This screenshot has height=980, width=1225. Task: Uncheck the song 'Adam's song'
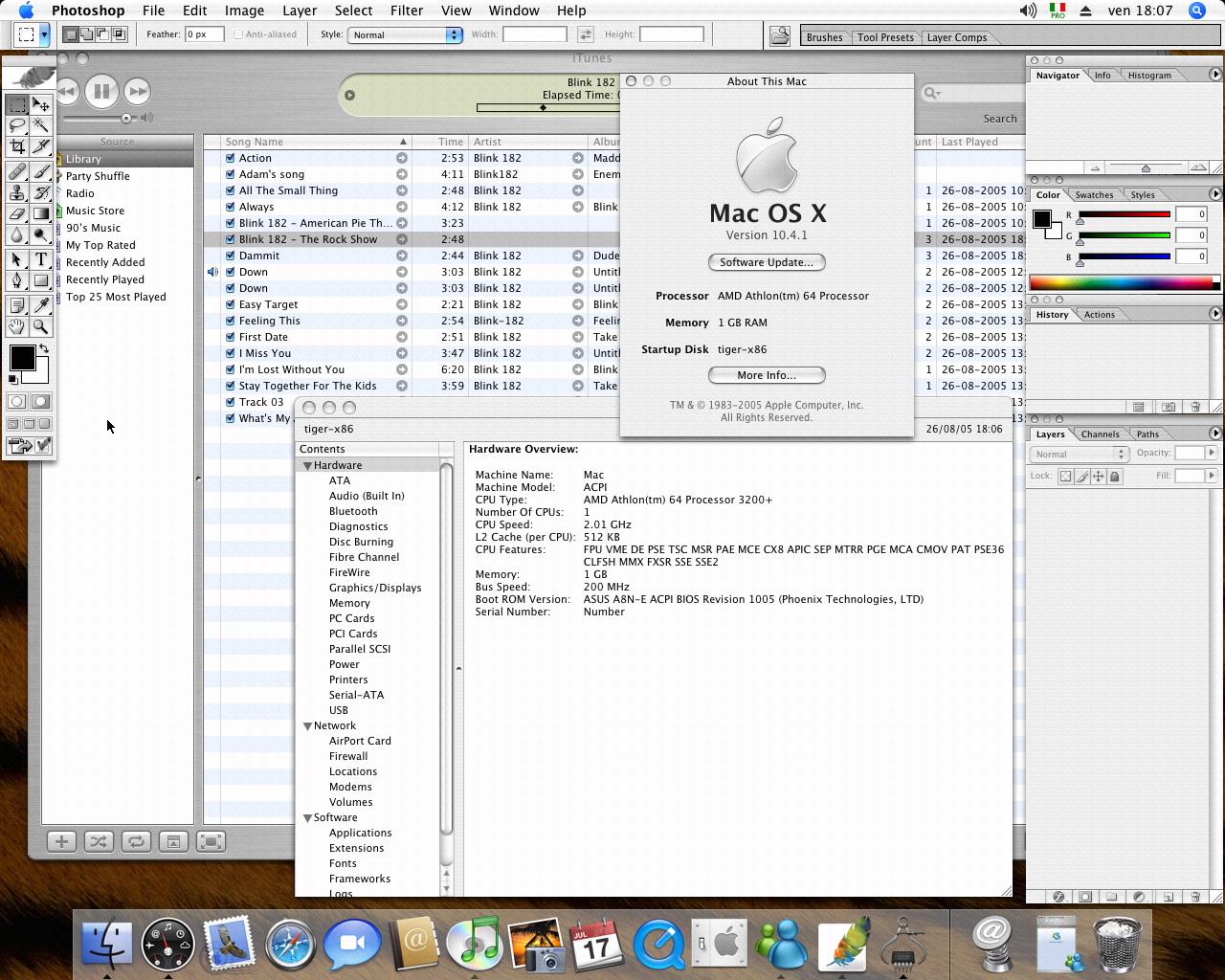[231, 174]
